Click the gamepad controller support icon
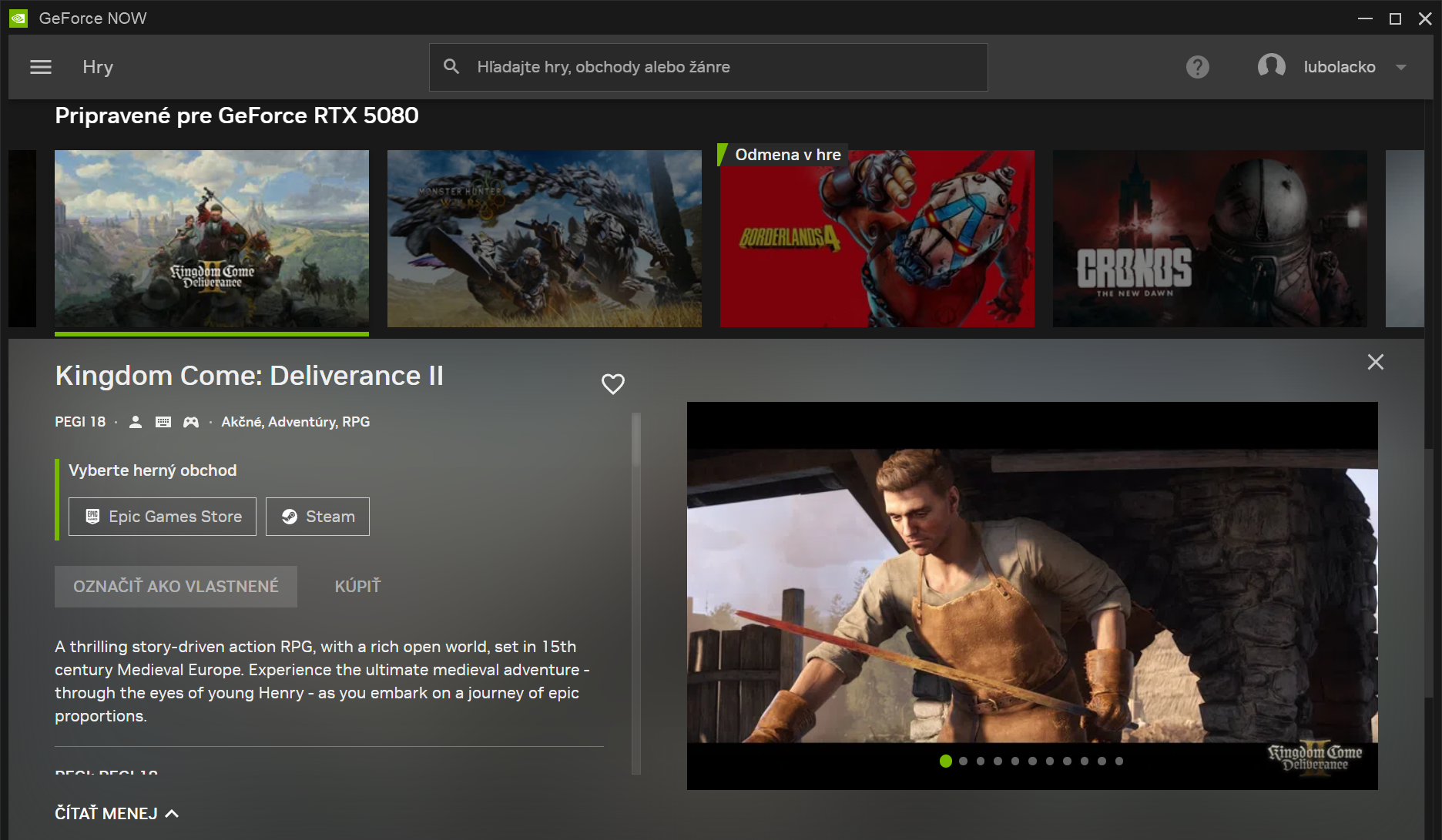 (190, 422)
